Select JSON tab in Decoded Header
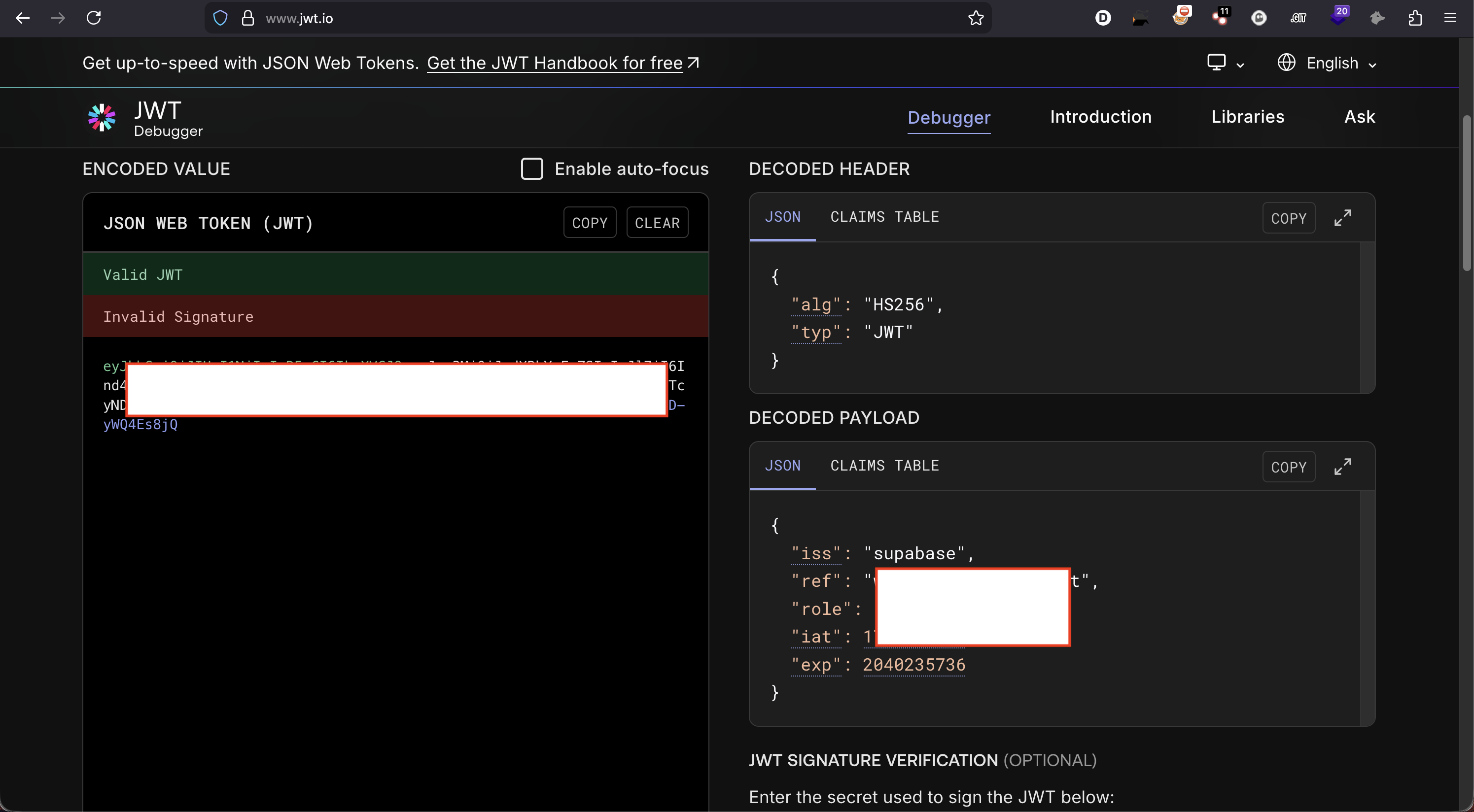Image resolution: width=1474 pixels, height=812 pixels. coord(782,217)
